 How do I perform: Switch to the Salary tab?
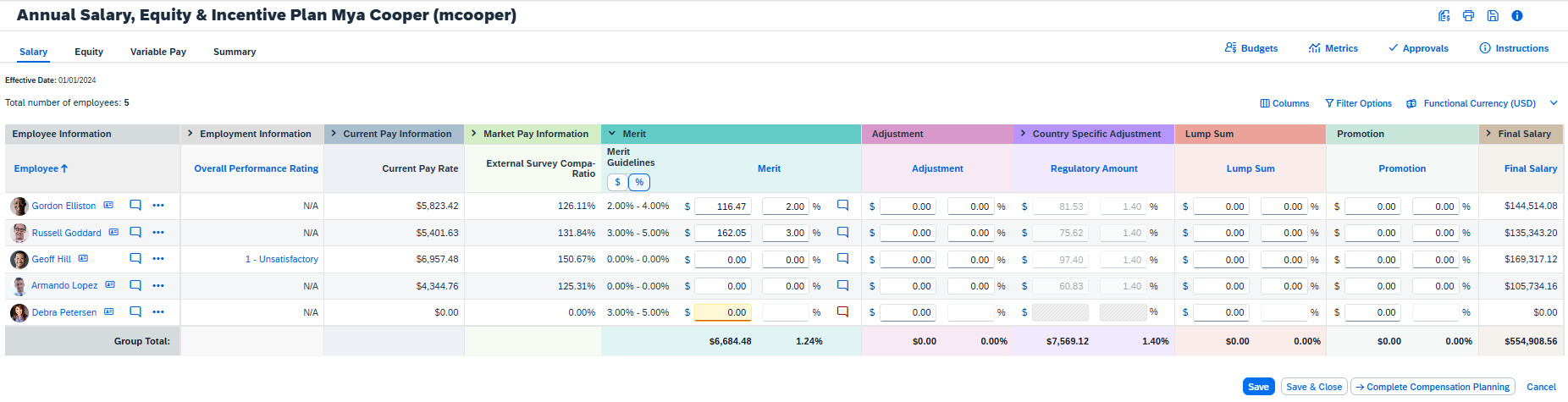click(x=34, y=52)
